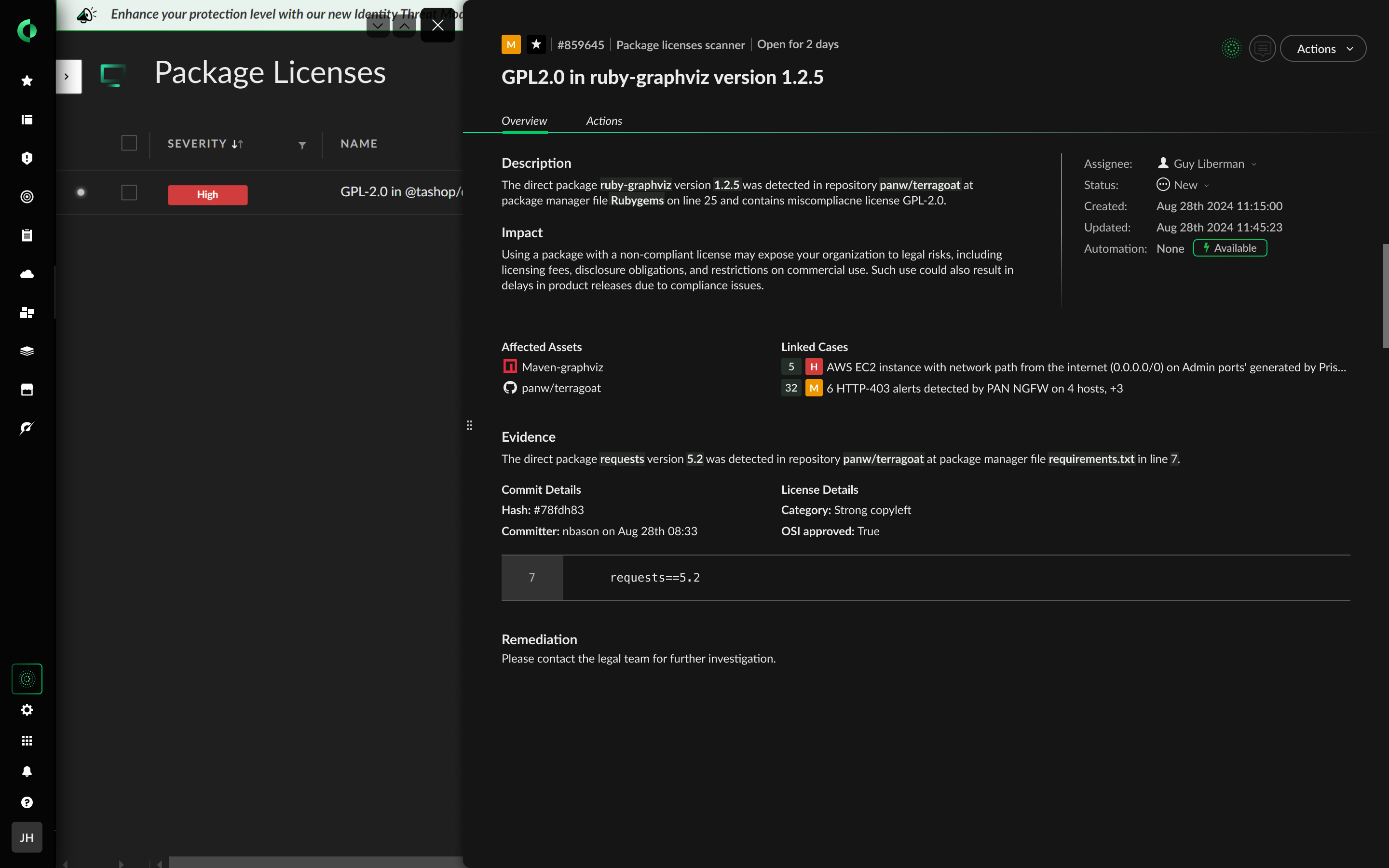Tick the checkbox for the GPL-2.0 issue row
1389x868 pixels.
[129, 192]
